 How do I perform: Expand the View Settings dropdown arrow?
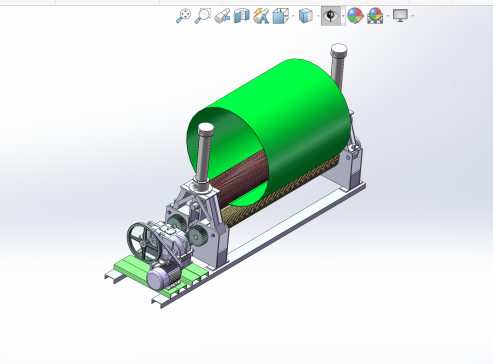pos(413,16)
